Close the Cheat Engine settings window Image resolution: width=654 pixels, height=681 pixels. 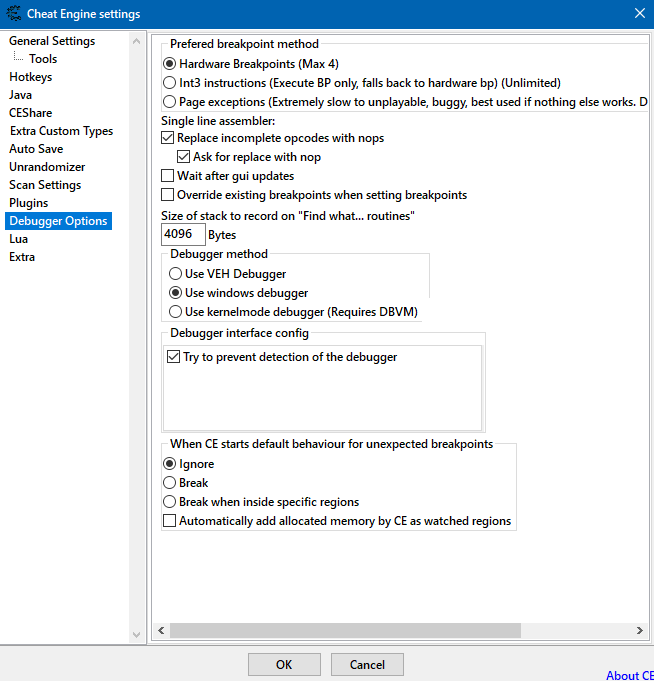pyautogui.click(x=639, y=14)
